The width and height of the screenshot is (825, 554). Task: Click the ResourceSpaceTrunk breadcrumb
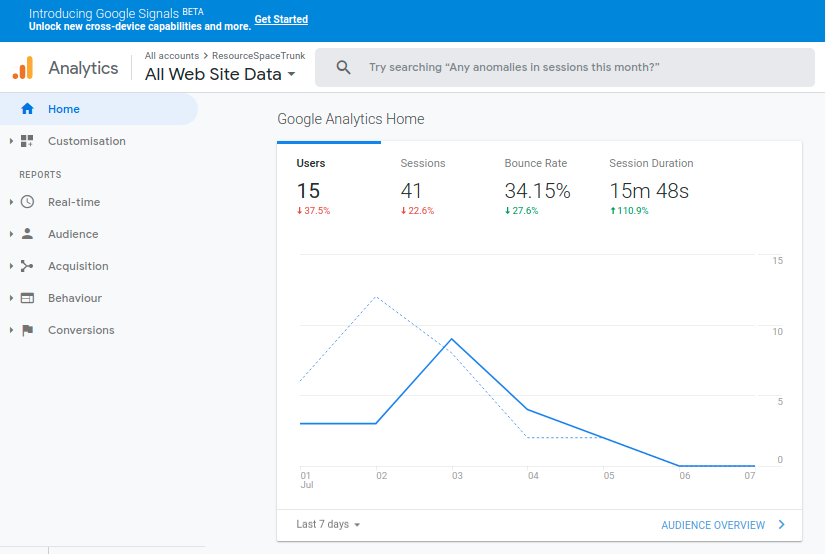point(258,56)
